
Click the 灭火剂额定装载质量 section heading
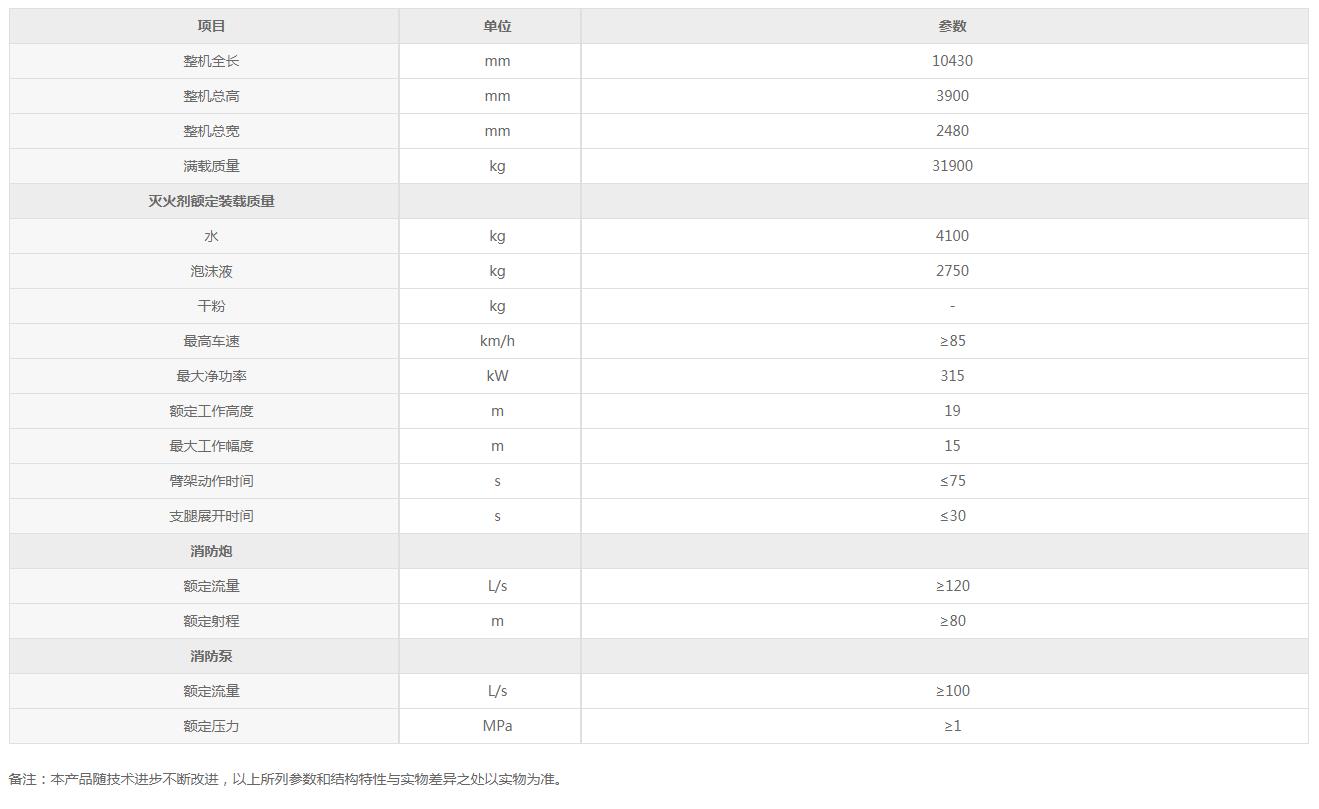(211, 201)
